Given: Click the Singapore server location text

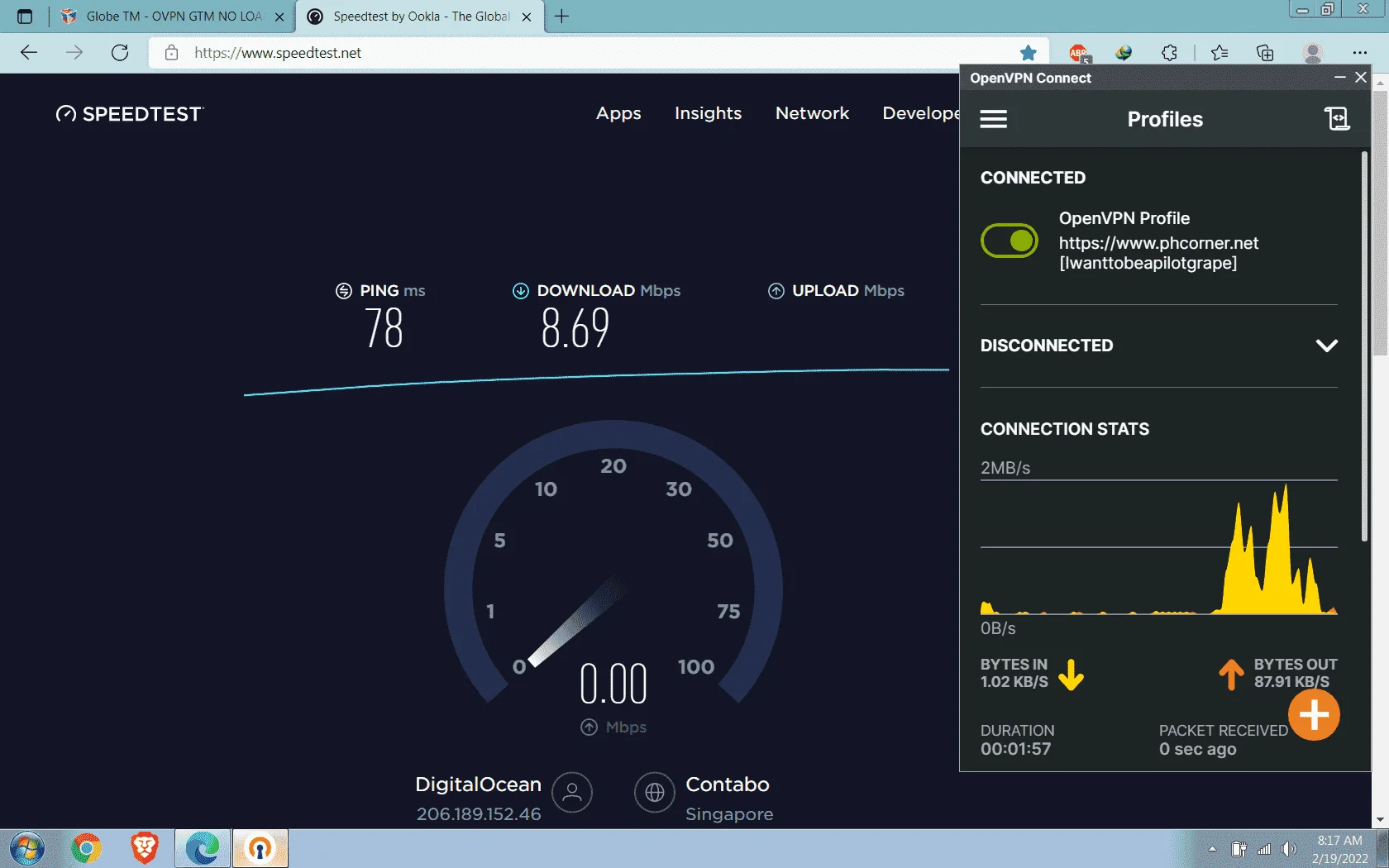Looking at the screenshot, I should click(x=729, y=814).
